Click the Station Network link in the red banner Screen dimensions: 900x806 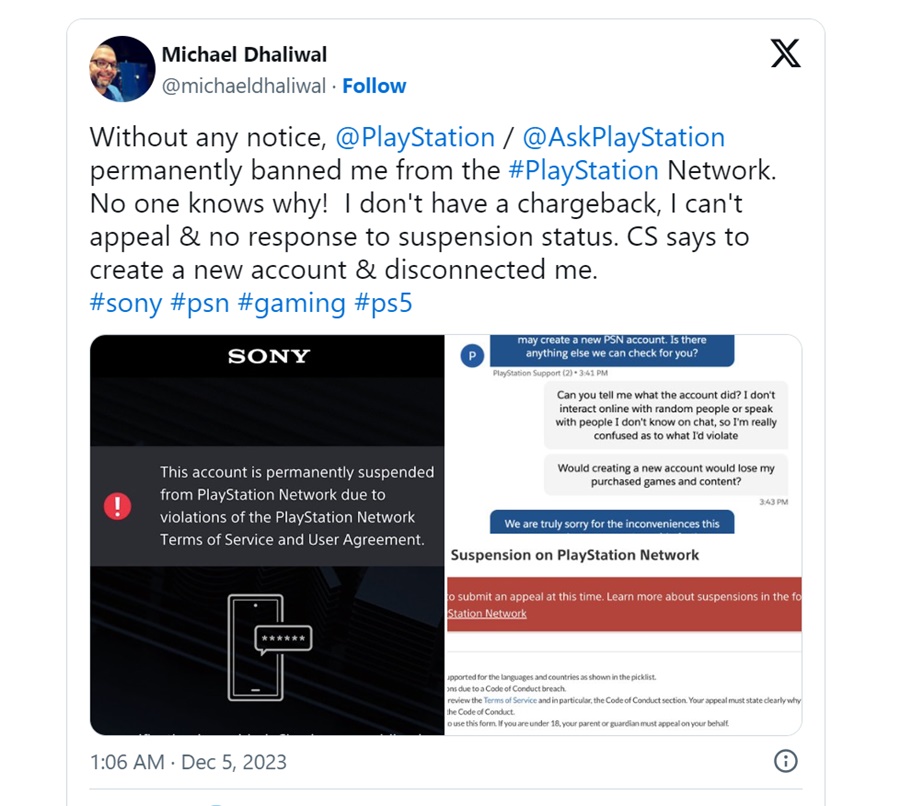coord(487,614)
